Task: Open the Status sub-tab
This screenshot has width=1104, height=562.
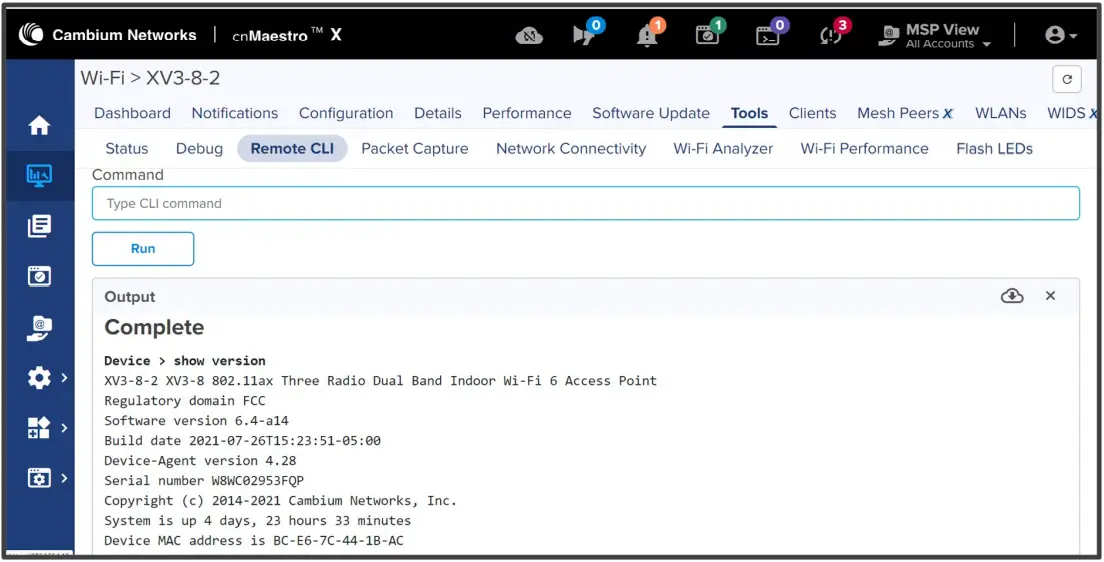Action: coord(127,149)
